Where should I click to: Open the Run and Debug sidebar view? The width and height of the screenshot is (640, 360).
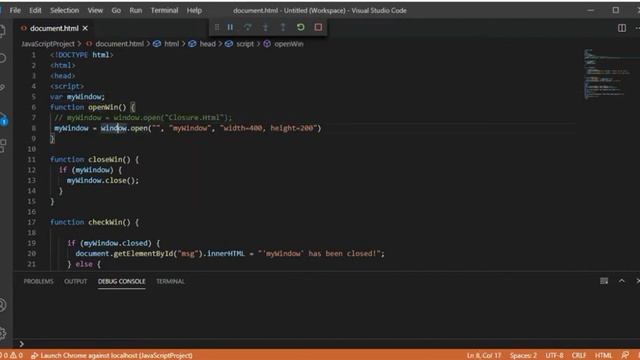[3, 119]
